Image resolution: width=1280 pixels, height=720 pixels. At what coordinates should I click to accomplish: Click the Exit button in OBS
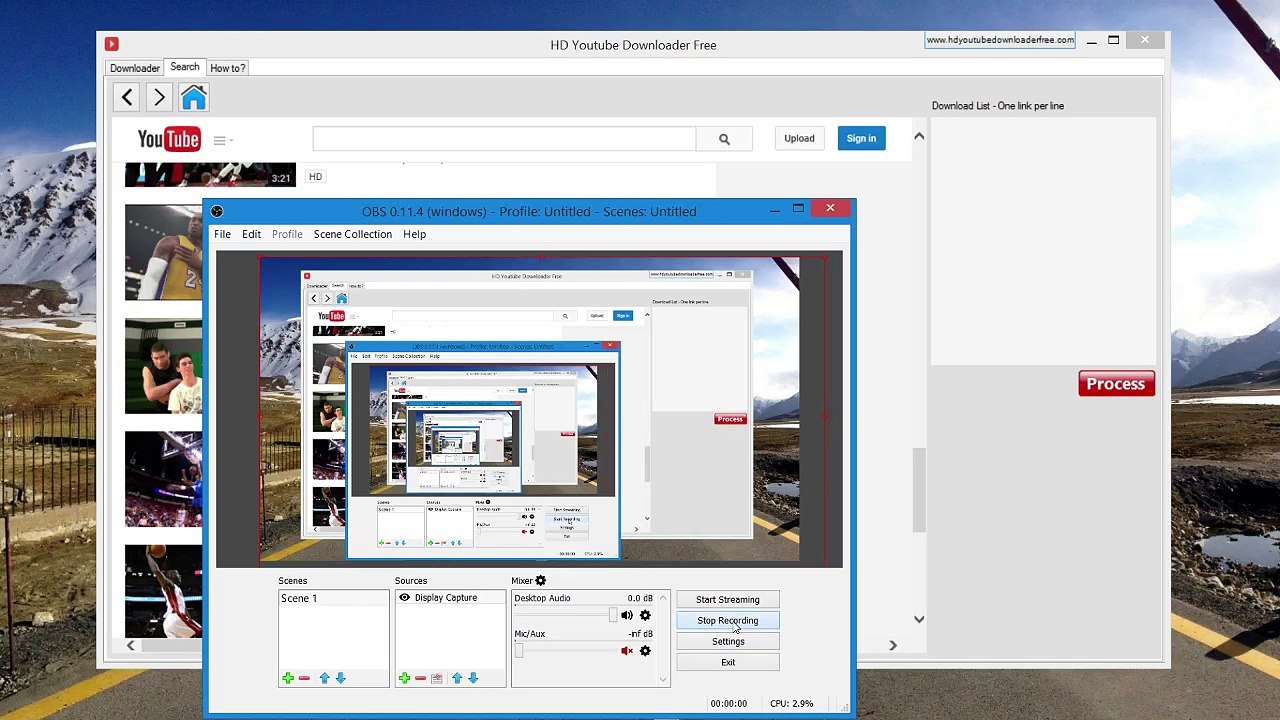coord(728,662)
